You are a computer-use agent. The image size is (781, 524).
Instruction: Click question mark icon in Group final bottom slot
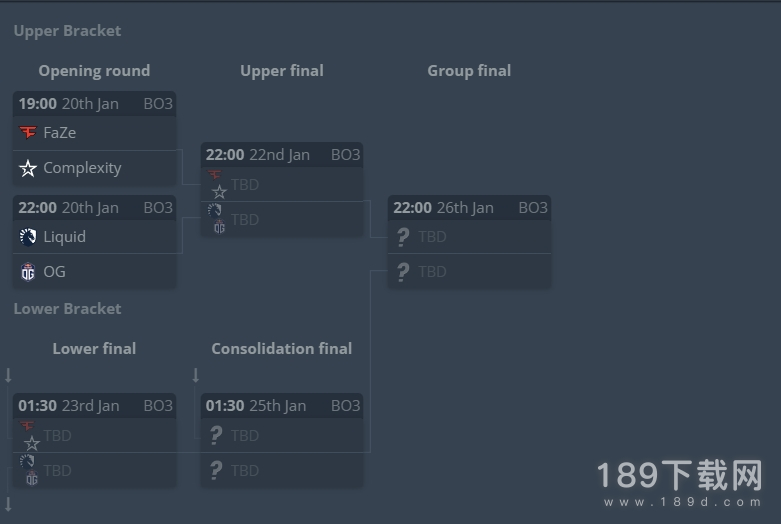pyautogui.click(x=402, y=272)
